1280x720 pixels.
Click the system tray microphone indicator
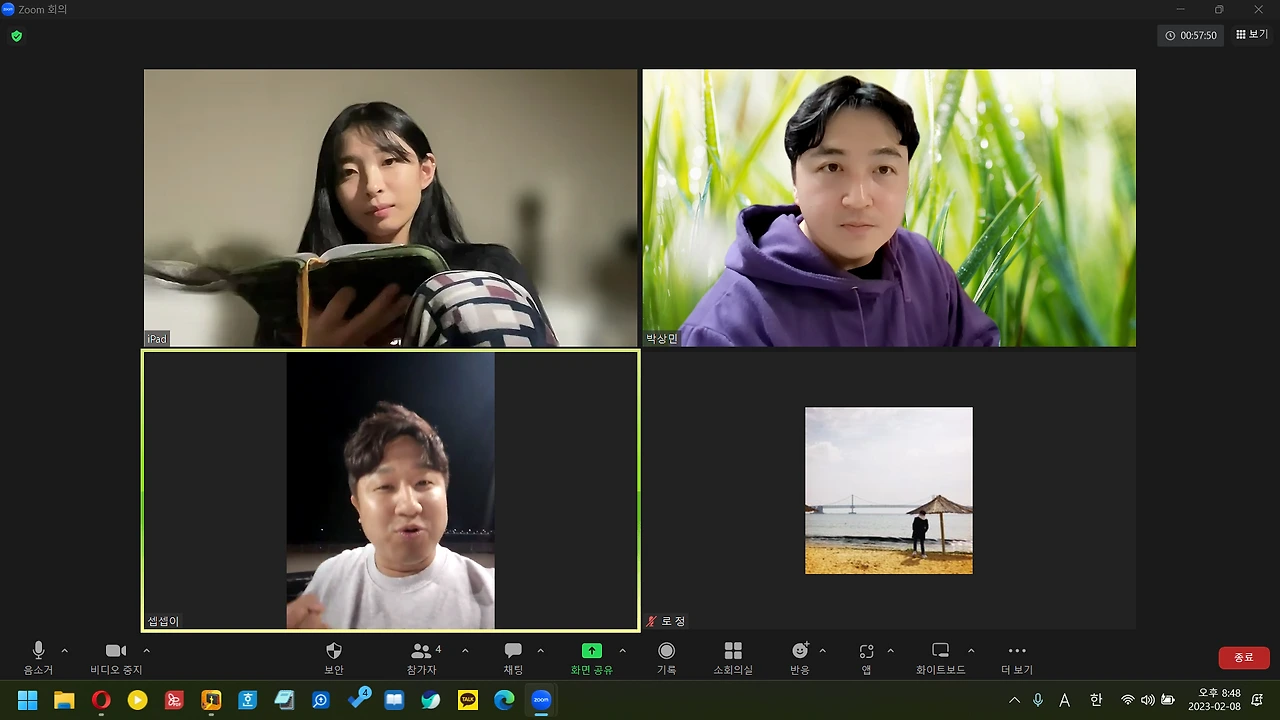click(x=1038, y=700)
